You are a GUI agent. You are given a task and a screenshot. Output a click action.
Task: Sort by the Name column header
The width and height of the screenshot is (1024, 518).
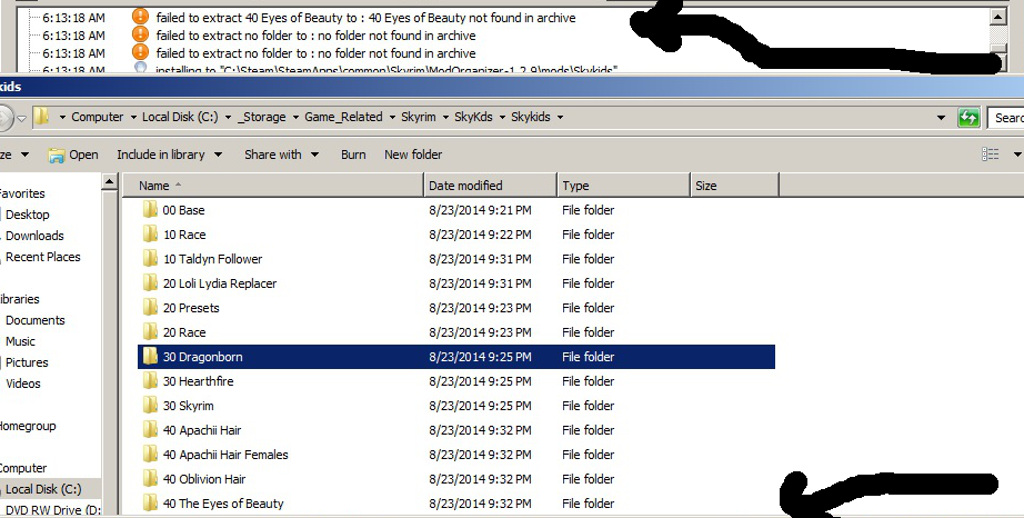[x=154, y=185]
